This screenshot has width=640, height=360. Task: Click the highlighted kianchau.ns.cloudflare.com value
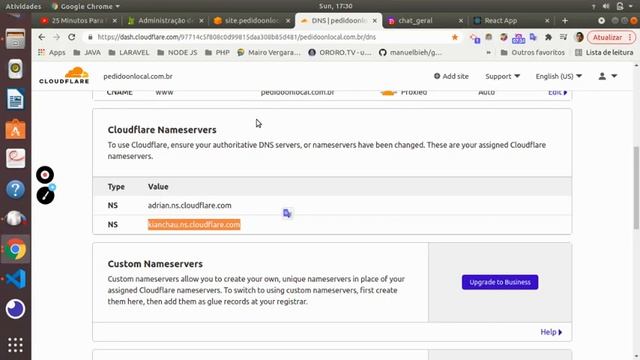194,224
